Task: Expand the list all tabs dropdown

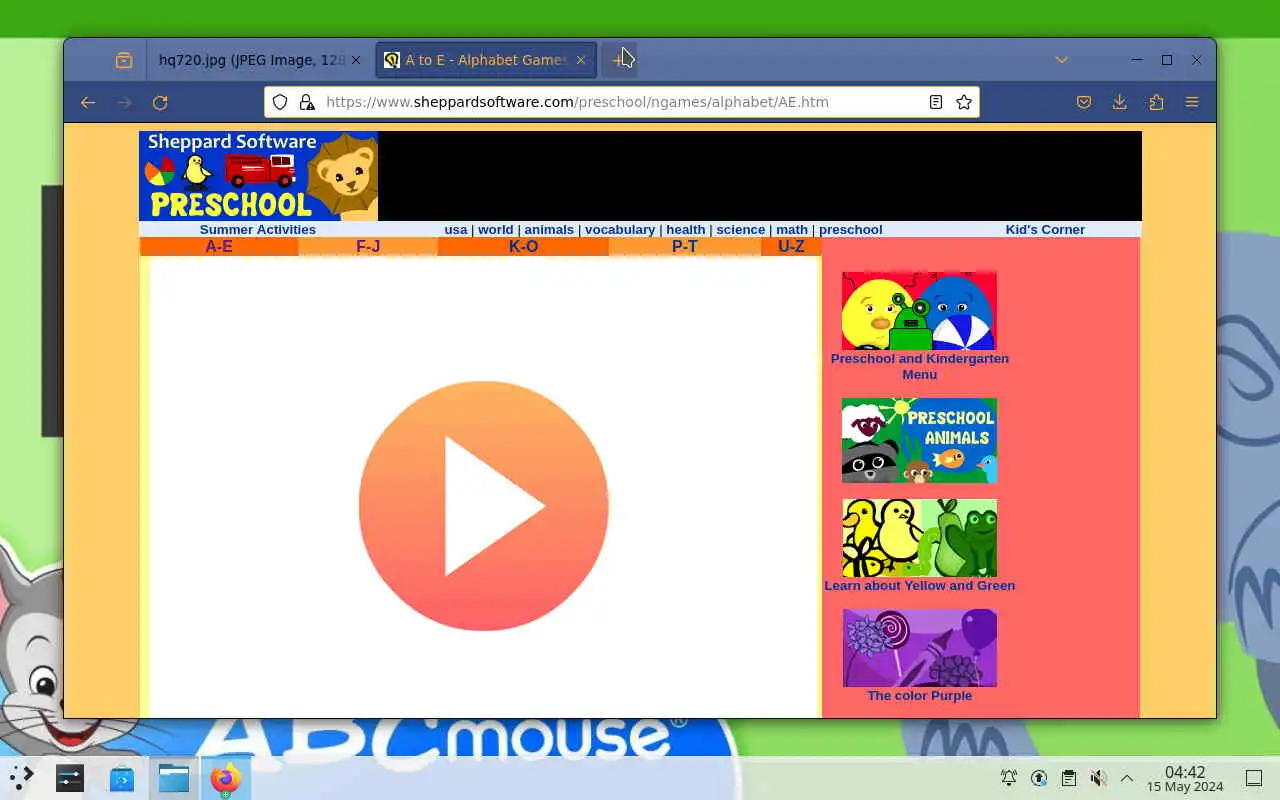Action: click(1062, 60)
